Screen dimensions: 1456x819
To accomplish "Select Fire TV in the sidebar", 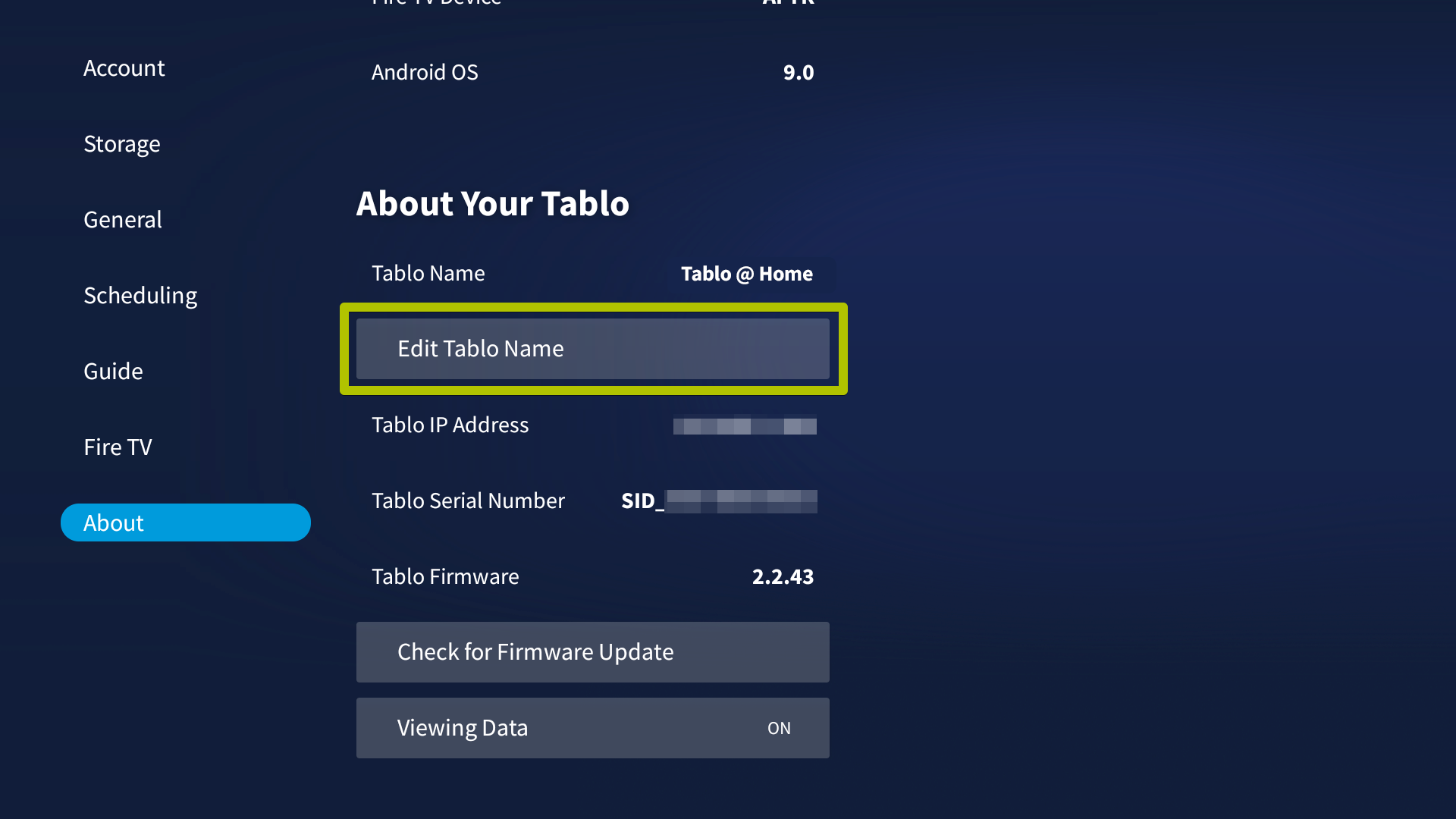I will pyautogui.click(x=118, y=447).
